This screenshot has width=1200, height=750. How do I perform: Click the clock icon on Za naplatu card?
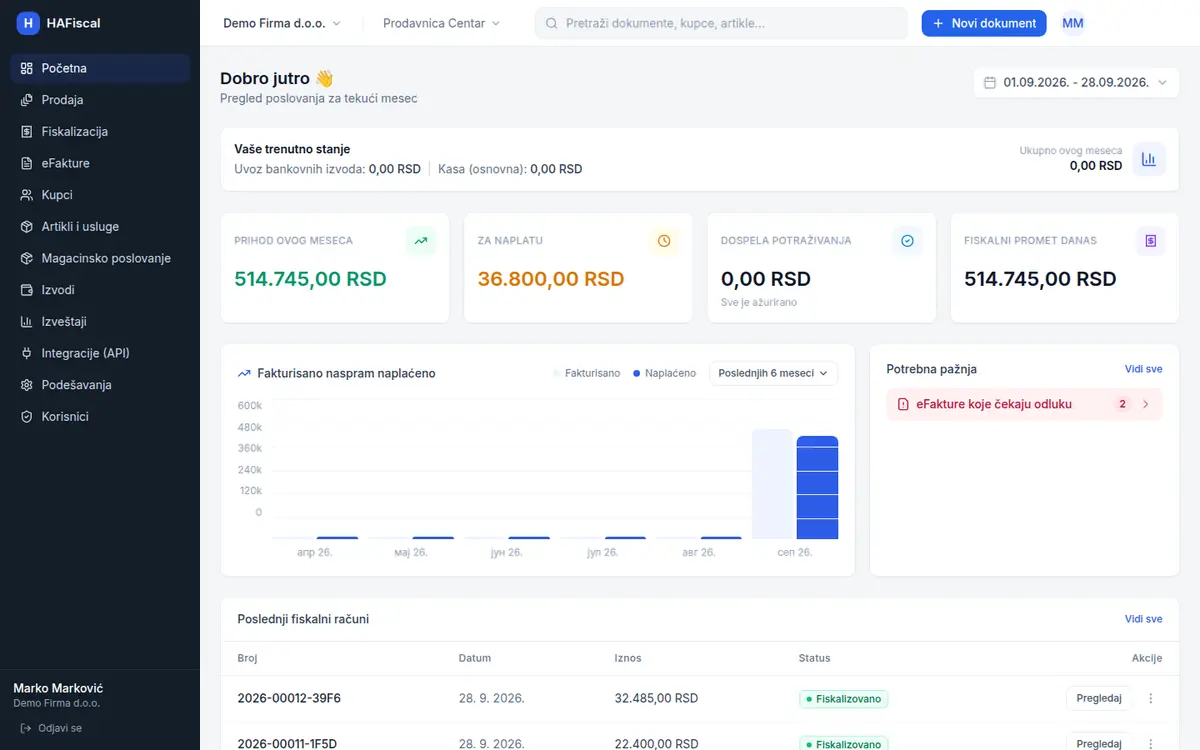click(664, 241)
